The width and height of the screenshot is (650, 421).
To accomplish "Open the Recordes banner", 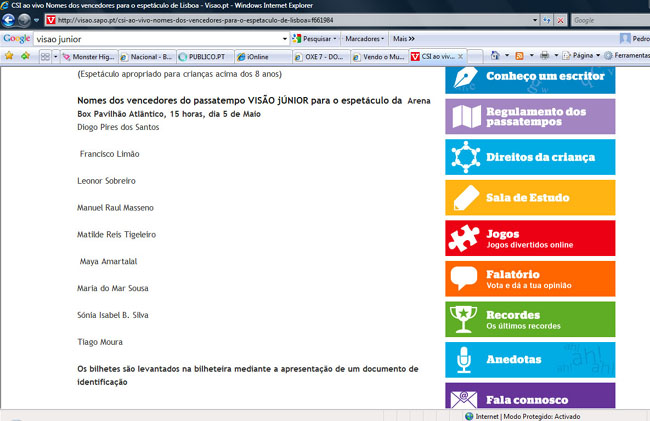I will pos(530,319).
